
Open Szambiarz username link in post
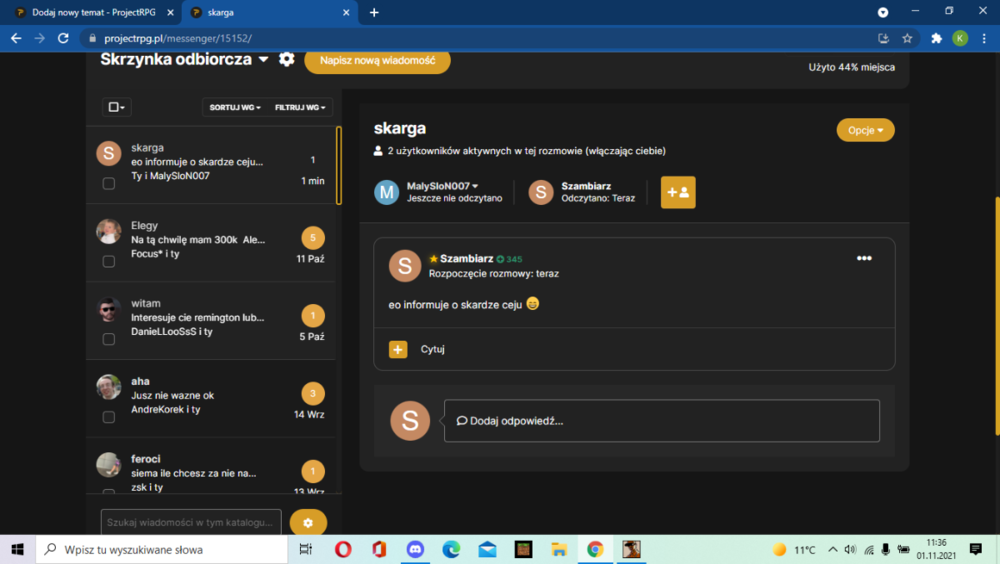[x=466, y=258]
